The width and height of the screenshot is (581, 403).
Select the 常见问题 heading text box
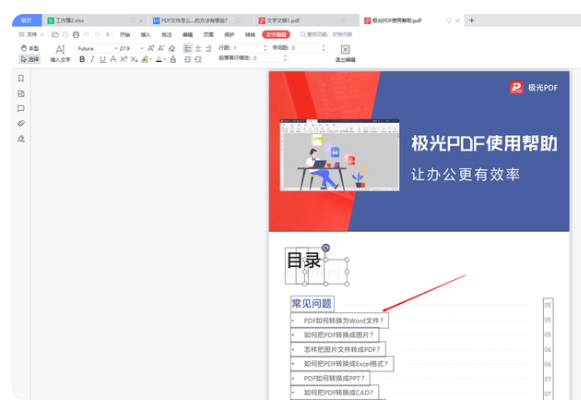click(312, 304)
